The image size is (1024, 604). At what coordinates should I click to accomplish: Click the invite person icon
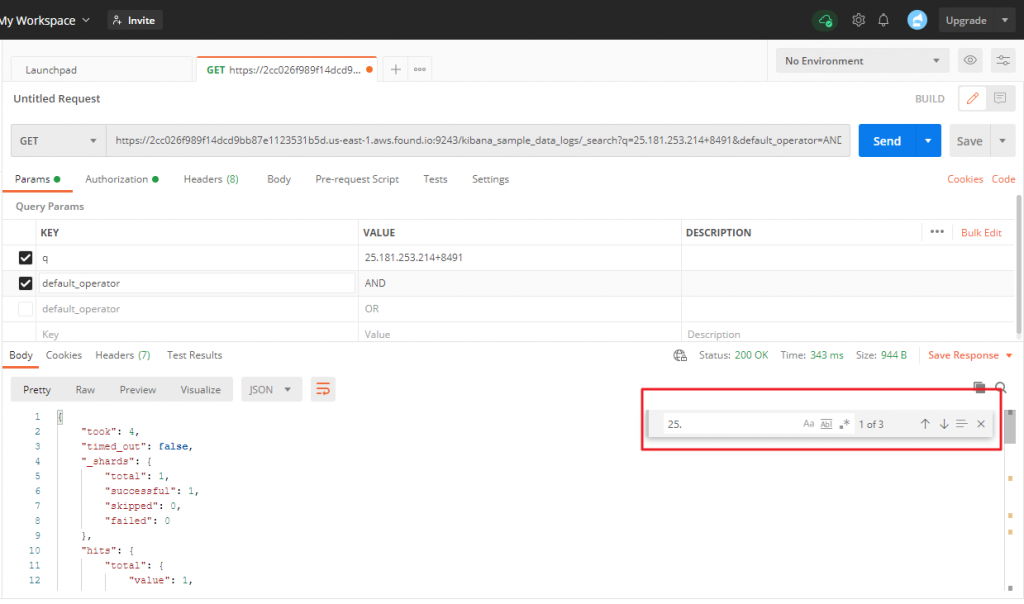coord(117,20)
